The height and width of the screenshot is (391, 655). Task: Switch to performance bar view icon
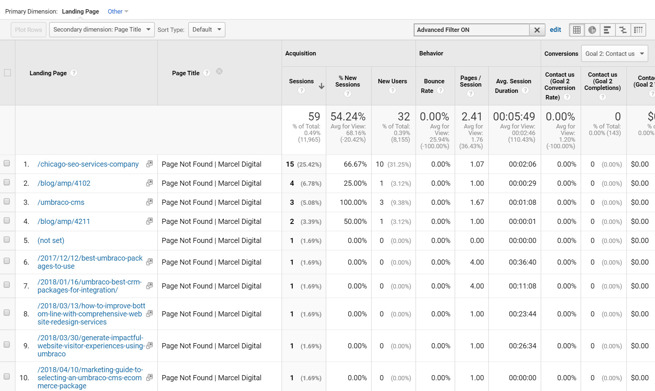click(x=607, y=30)
